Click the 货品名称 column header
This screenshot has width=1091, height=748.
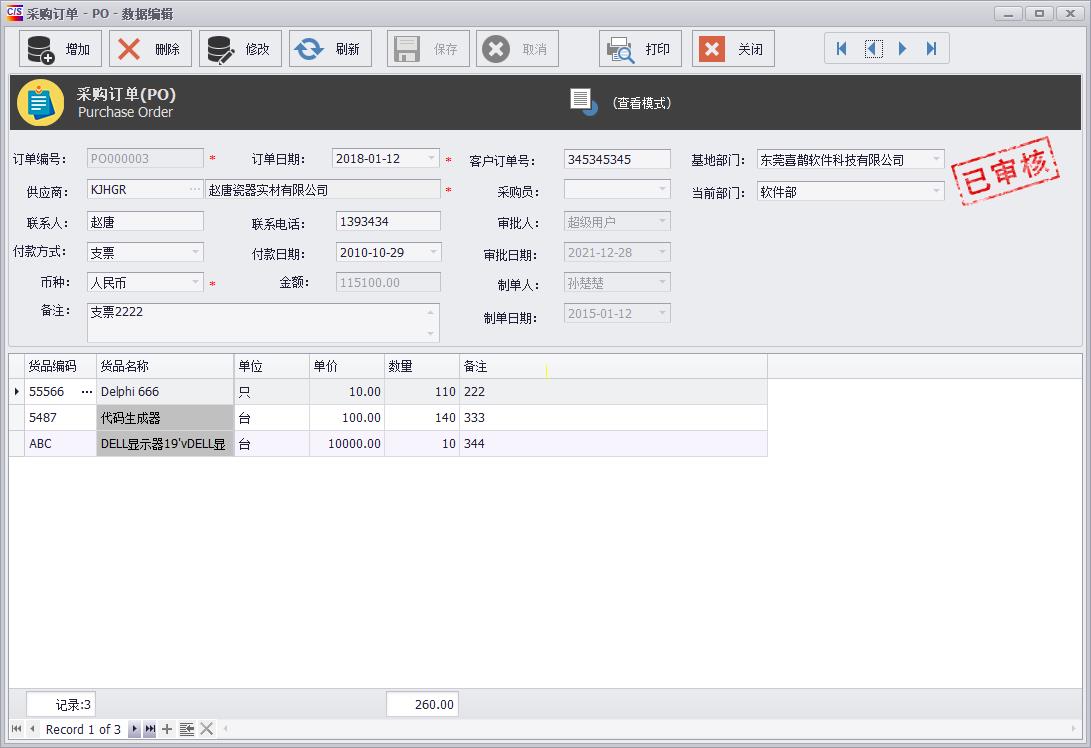coord(165,367)
